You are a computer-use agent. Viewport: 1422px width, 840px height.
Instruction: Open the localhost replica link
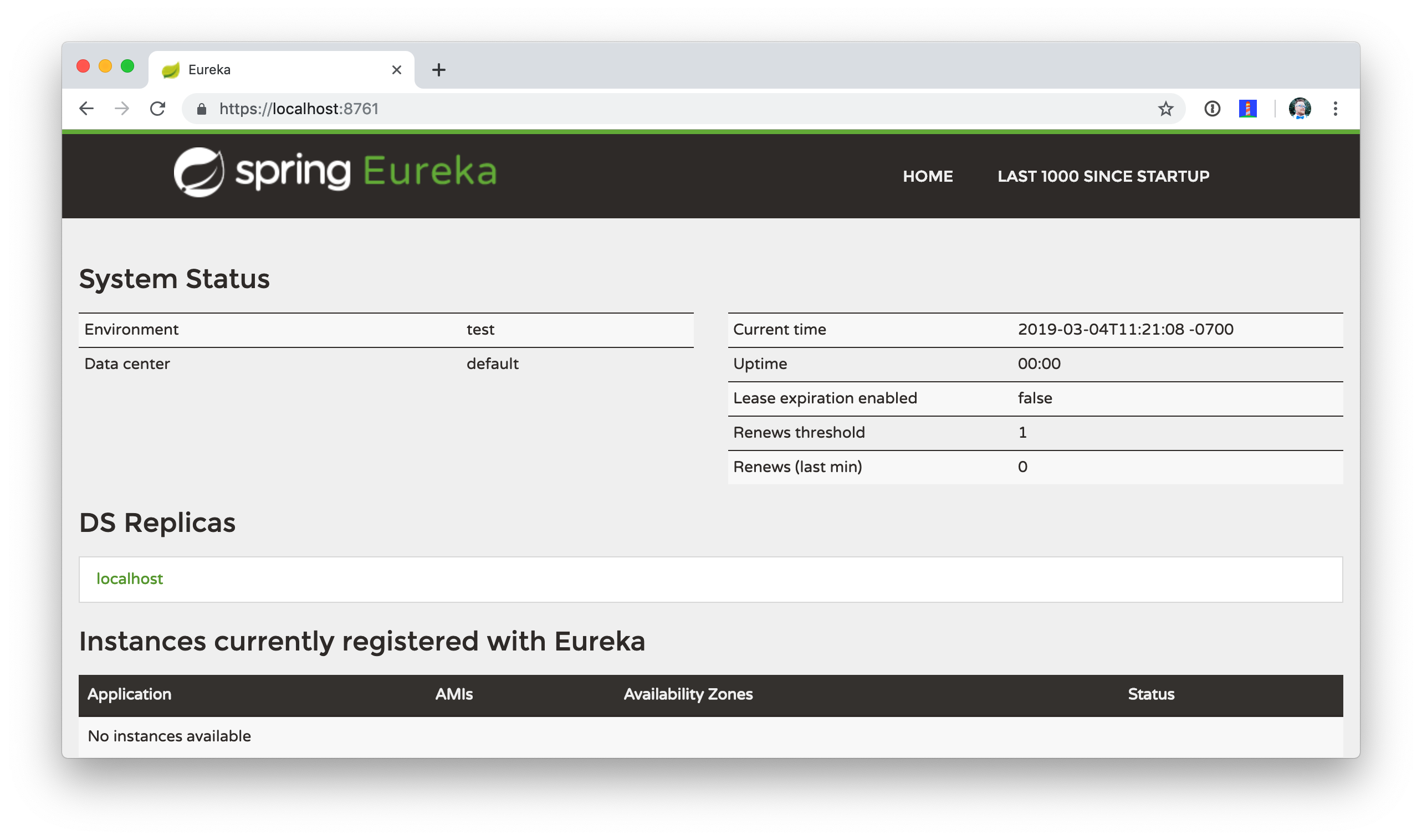130,579
